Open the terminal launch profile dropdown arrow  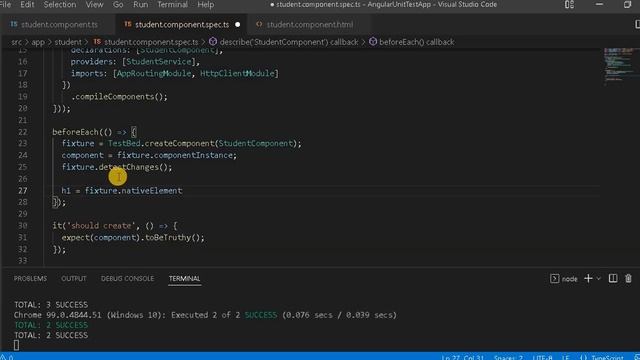[598, 279]
